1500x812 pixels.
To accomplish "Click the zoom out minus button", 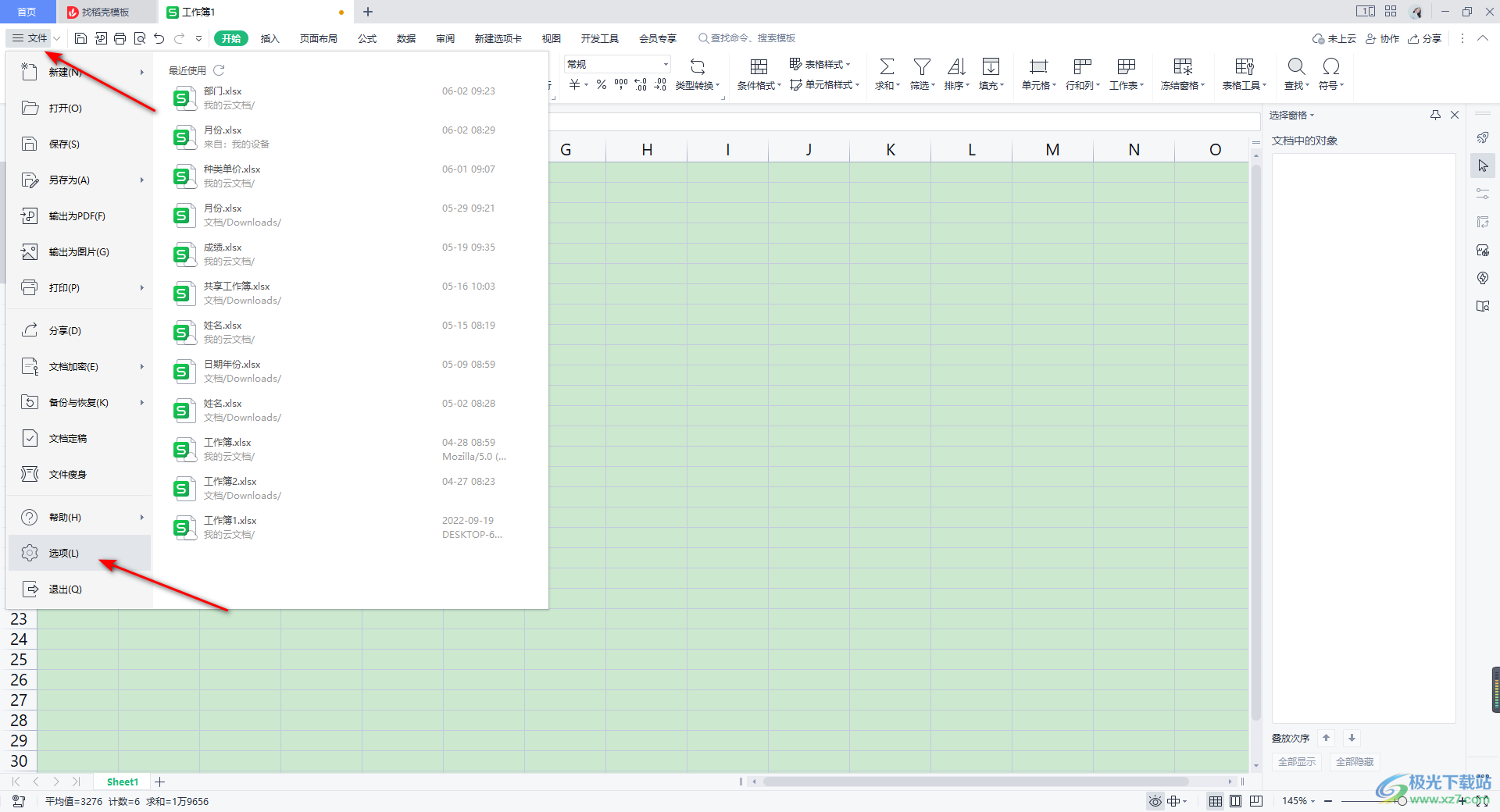I will 1328,801.
